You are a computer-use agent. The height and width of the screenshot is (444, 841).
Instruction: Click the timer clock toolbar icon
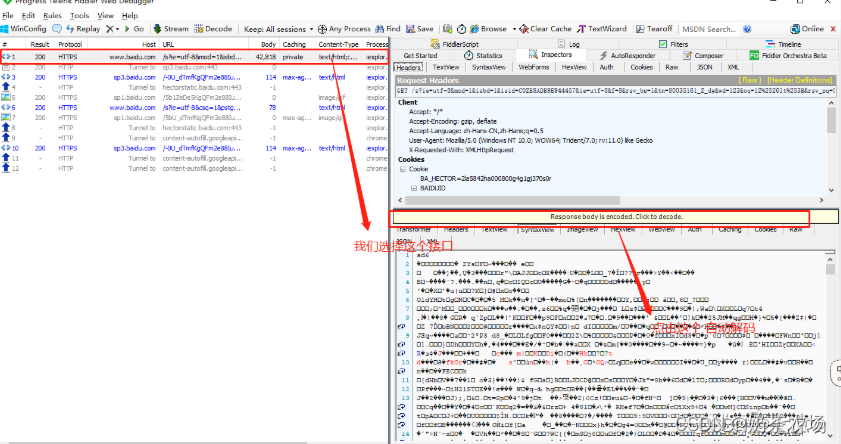pyautogui.click(x=461, y=29)
